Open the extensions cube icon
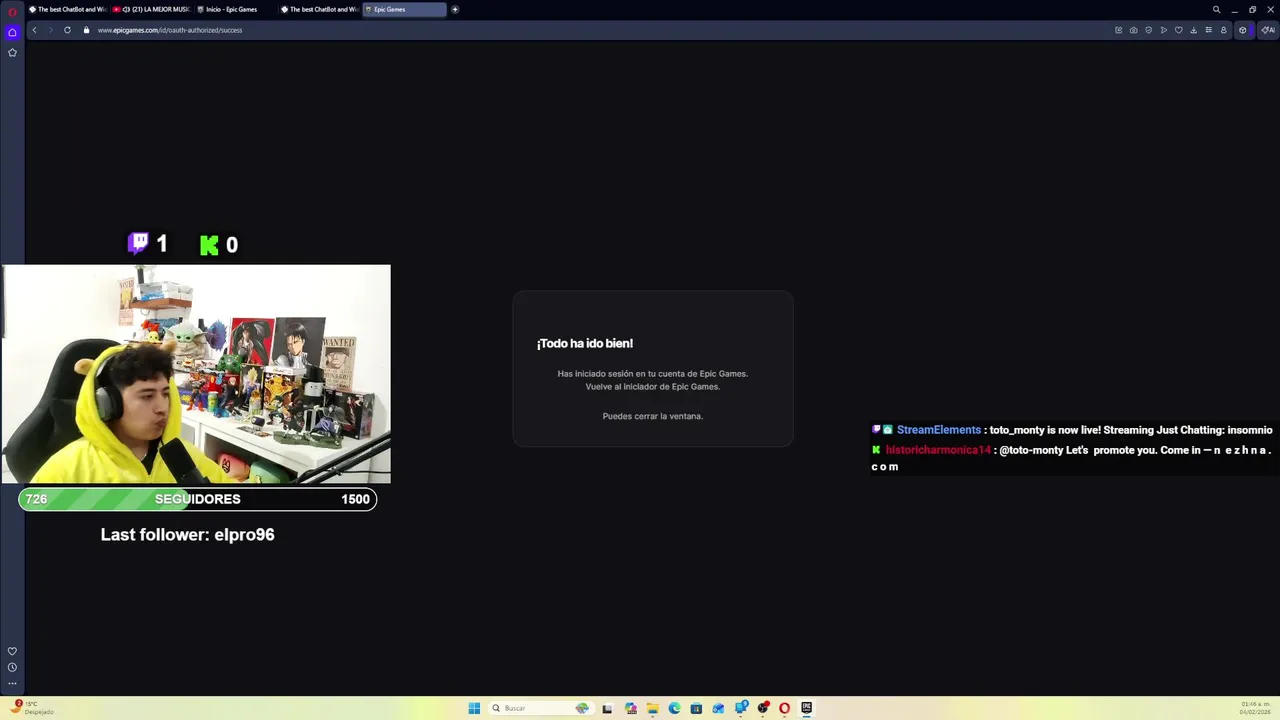 point(1243,30)
